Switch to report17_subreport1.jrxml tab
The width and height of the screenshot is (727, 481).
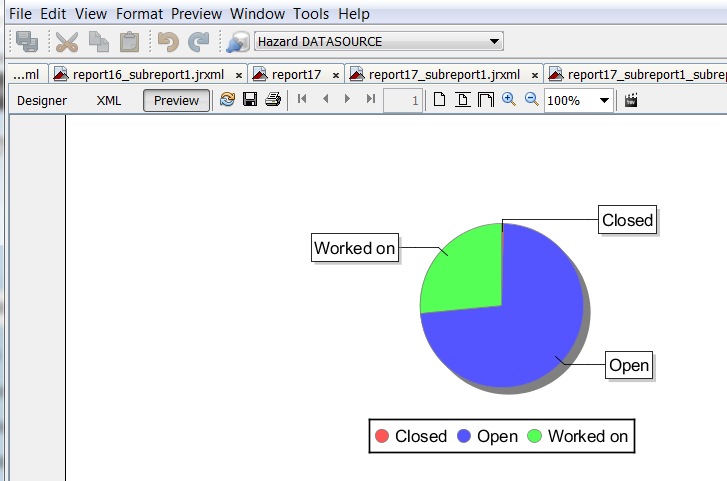(x=444, y=74)
